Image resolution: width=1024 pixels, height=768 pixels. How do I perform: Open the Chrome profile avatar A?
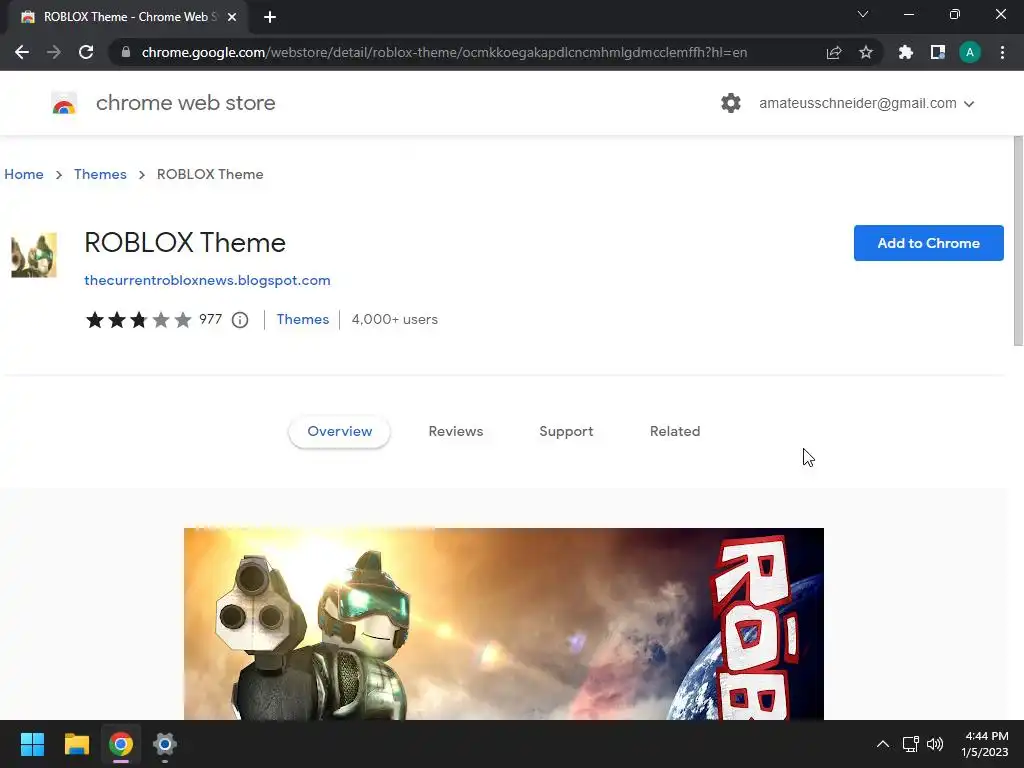click(970, 52)
